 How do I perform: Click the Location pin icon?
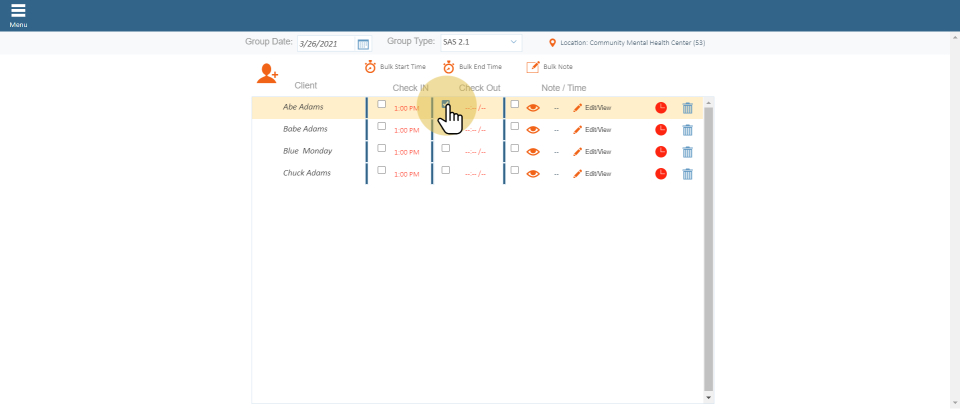click(x=552, y=43)
